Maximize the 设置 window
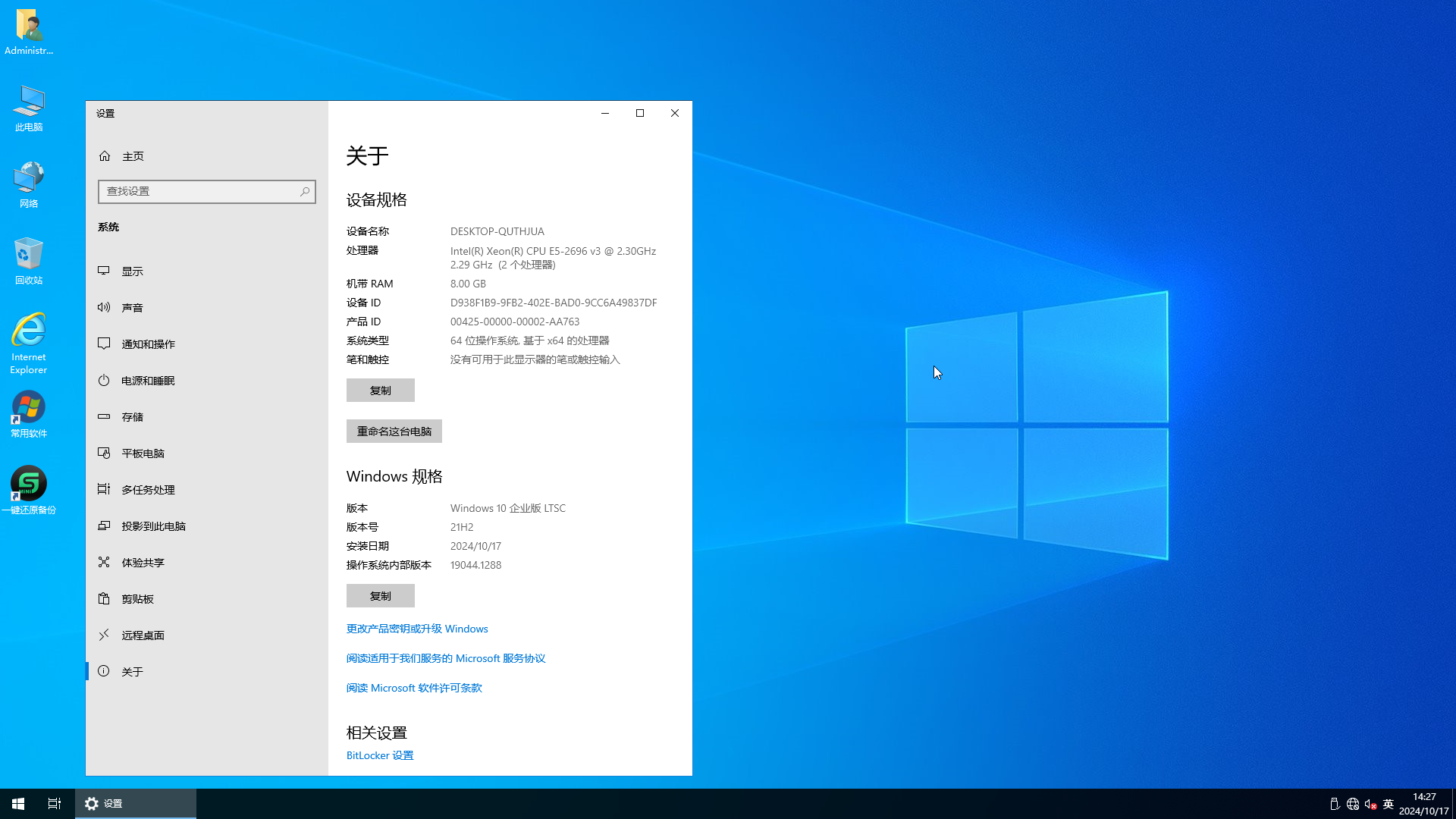 (x=640, y=113)
